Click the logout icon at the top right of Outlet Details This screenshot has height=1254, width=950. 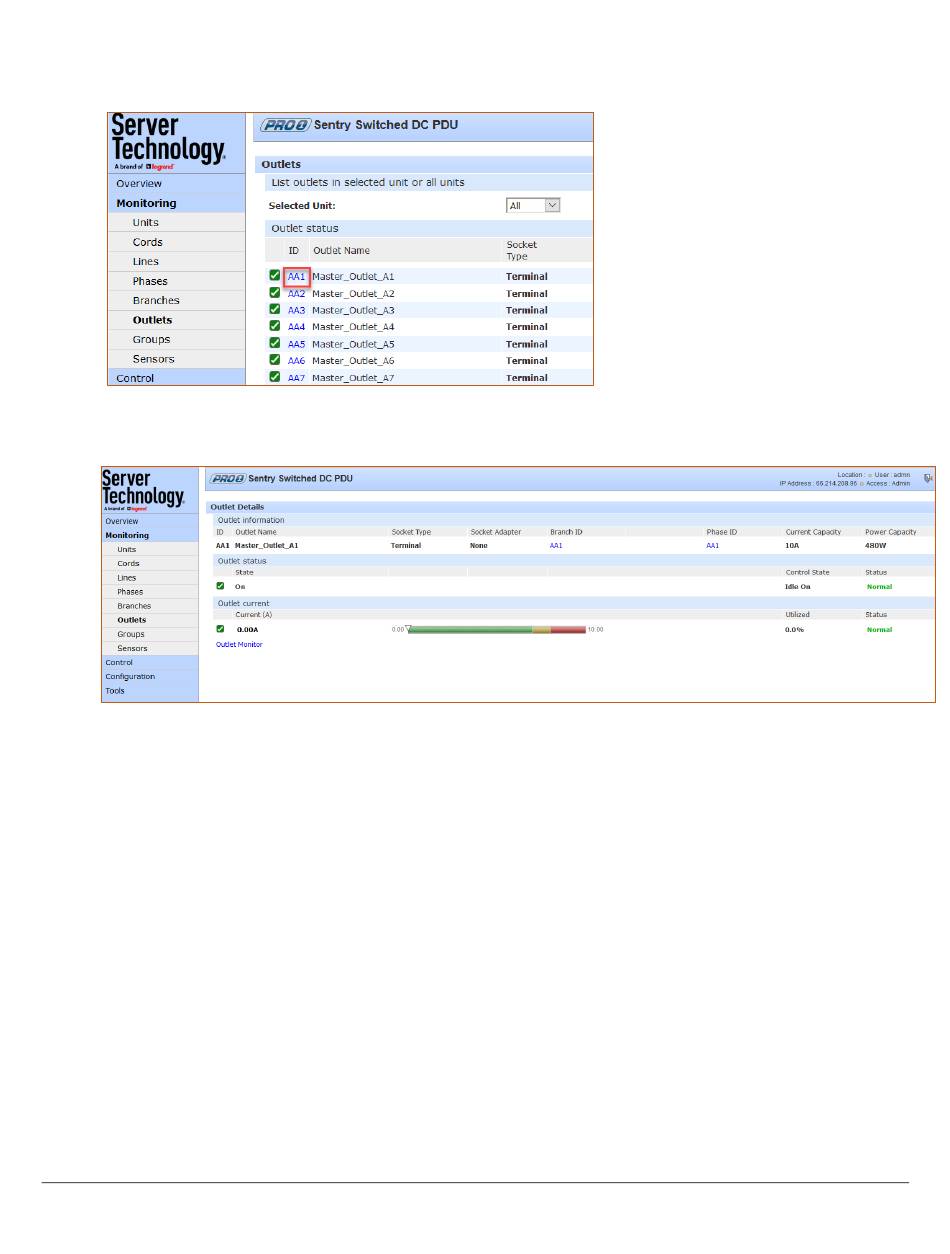[x=928, y=478]
